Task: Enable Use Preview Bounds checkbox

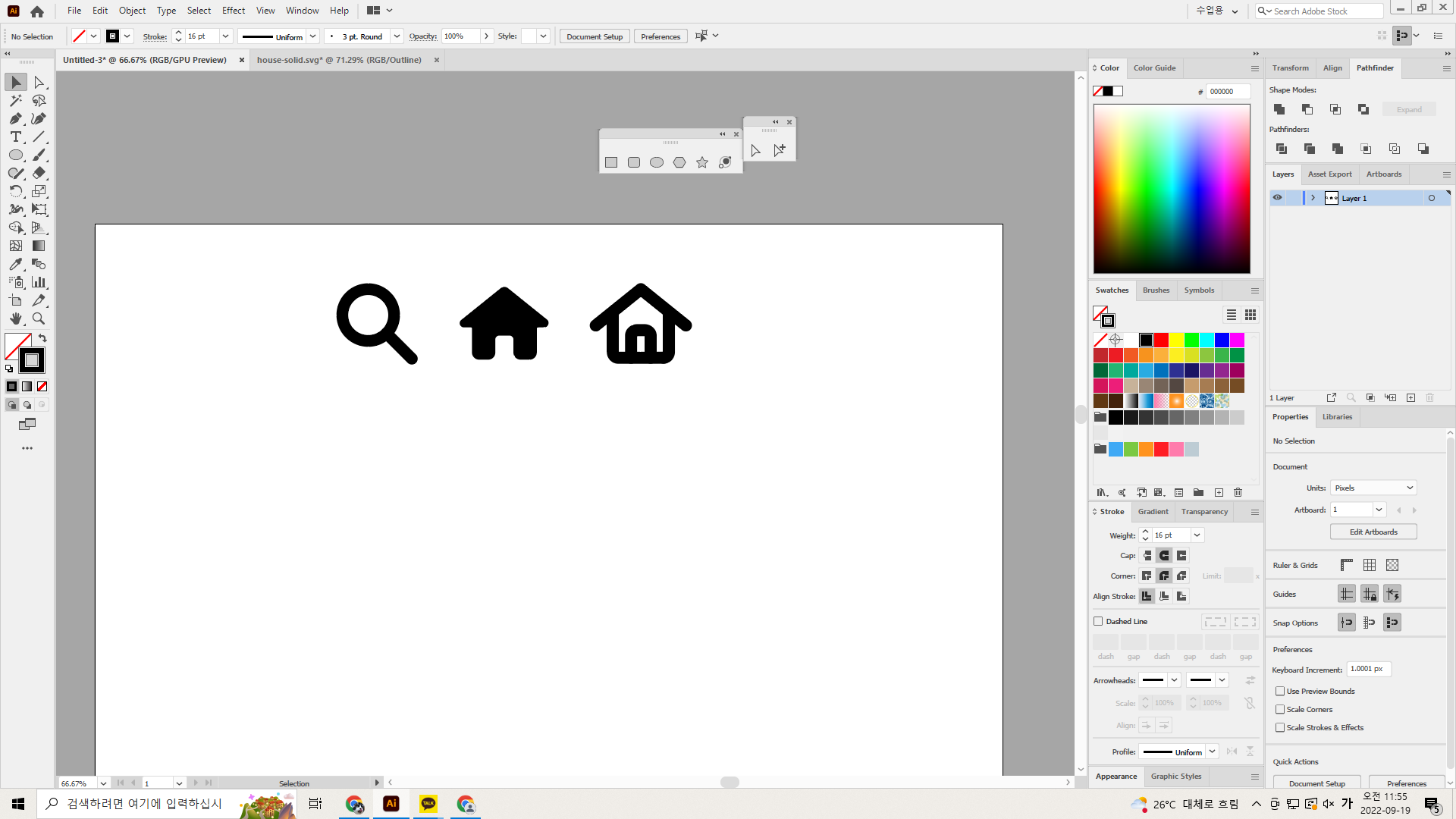Action: 1280,691
